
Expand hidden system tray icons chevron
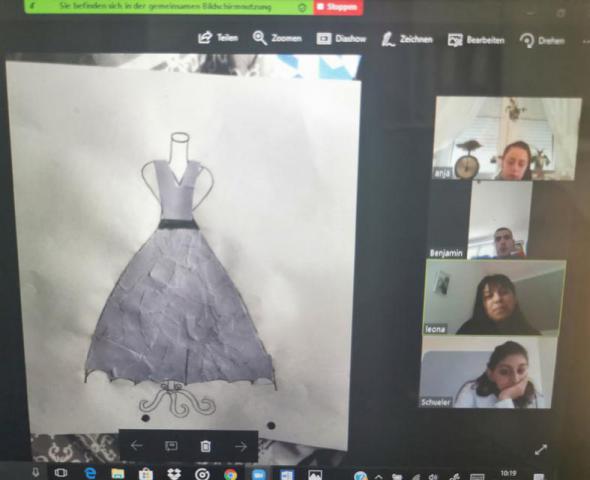(x=379, y=476)
